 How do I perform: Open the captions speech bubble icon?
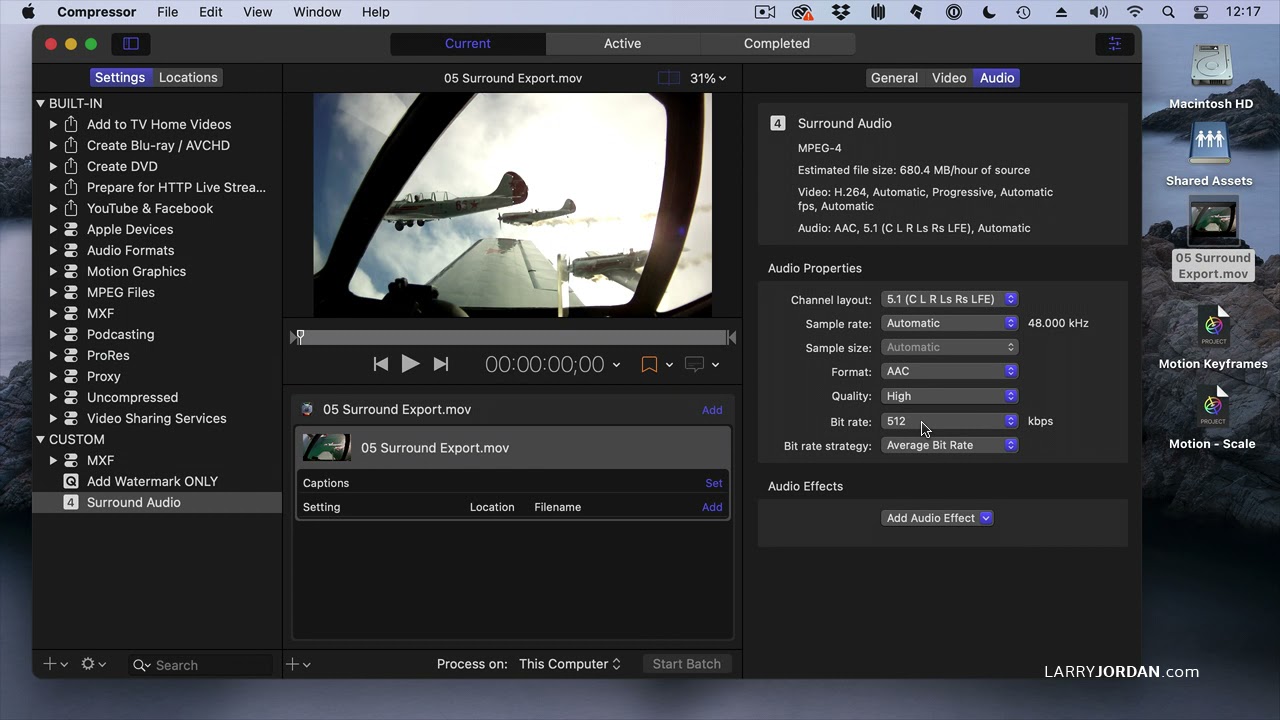(x=695, y=364)
